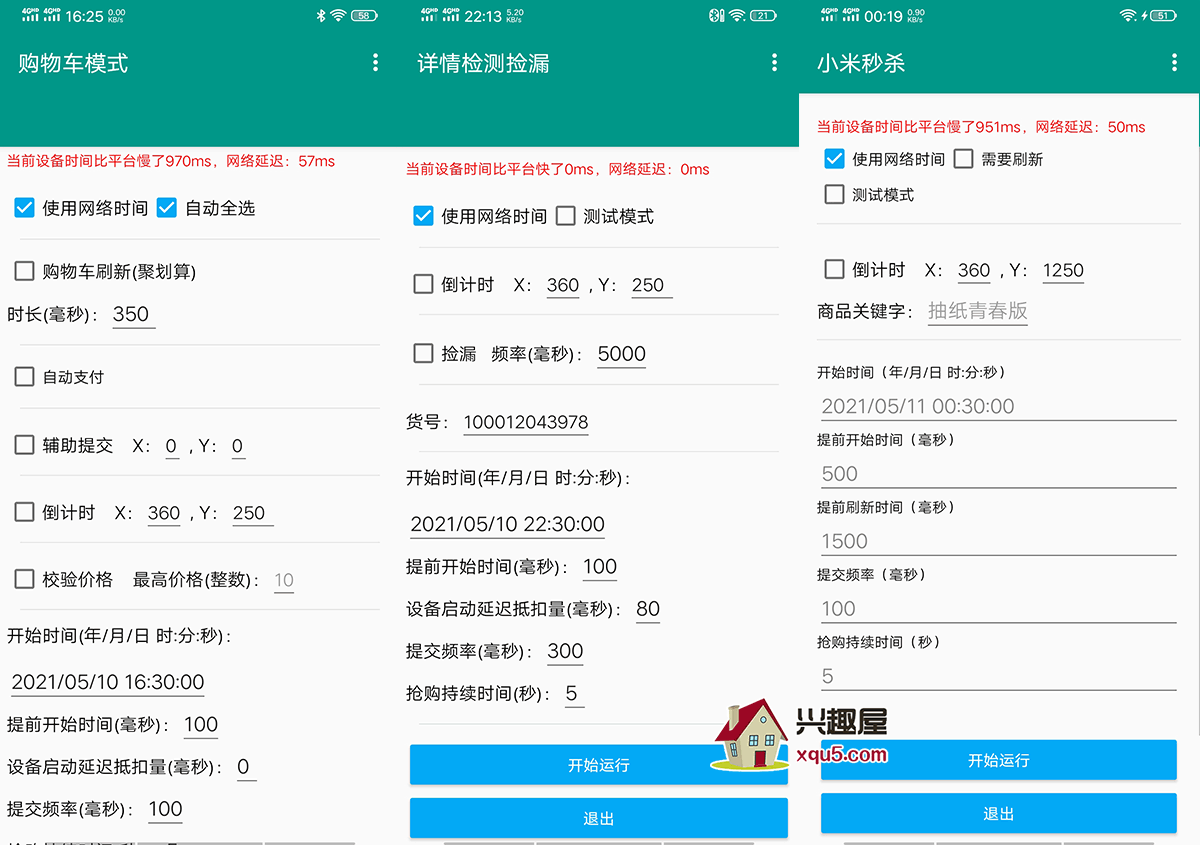Viewport: 1200px width, 845px height.
Task: Toggle 校验价格 checkbox
Action: [x=24, y=579]
